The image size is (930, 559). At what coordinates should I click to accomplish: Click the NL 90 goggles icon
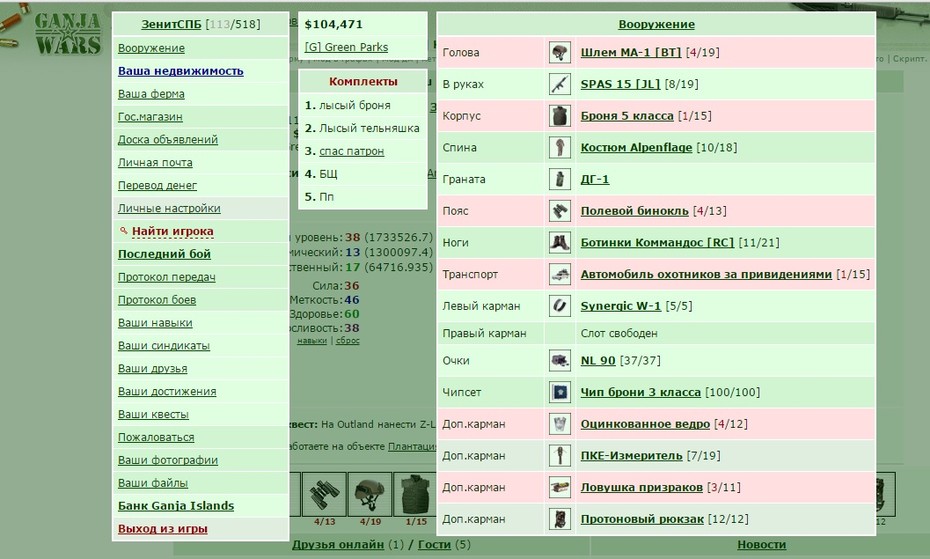pyautogui.click(x=559, y=360)
